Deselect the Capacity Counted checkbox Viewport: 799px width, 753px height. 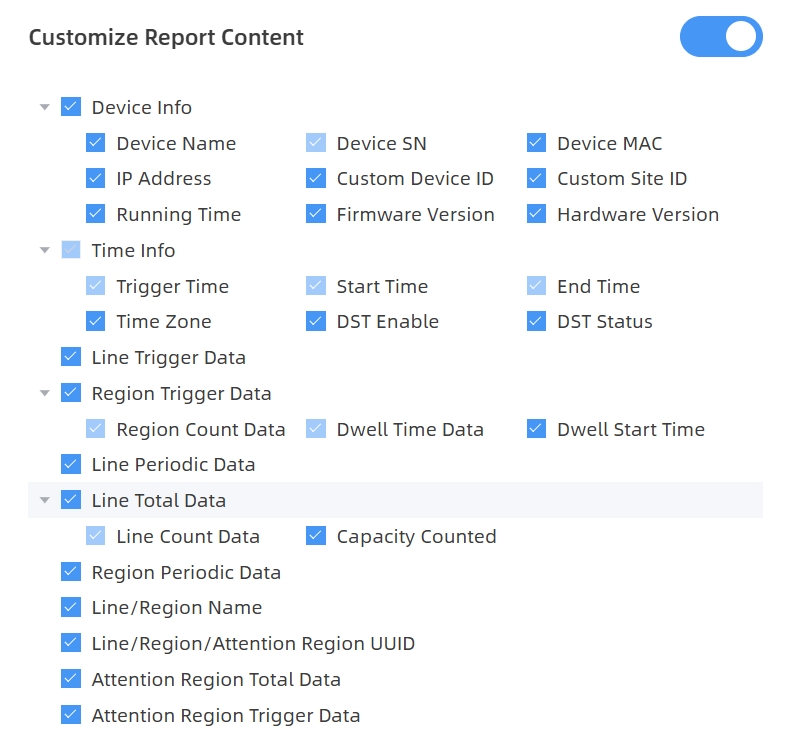click(x=316, y=536)
